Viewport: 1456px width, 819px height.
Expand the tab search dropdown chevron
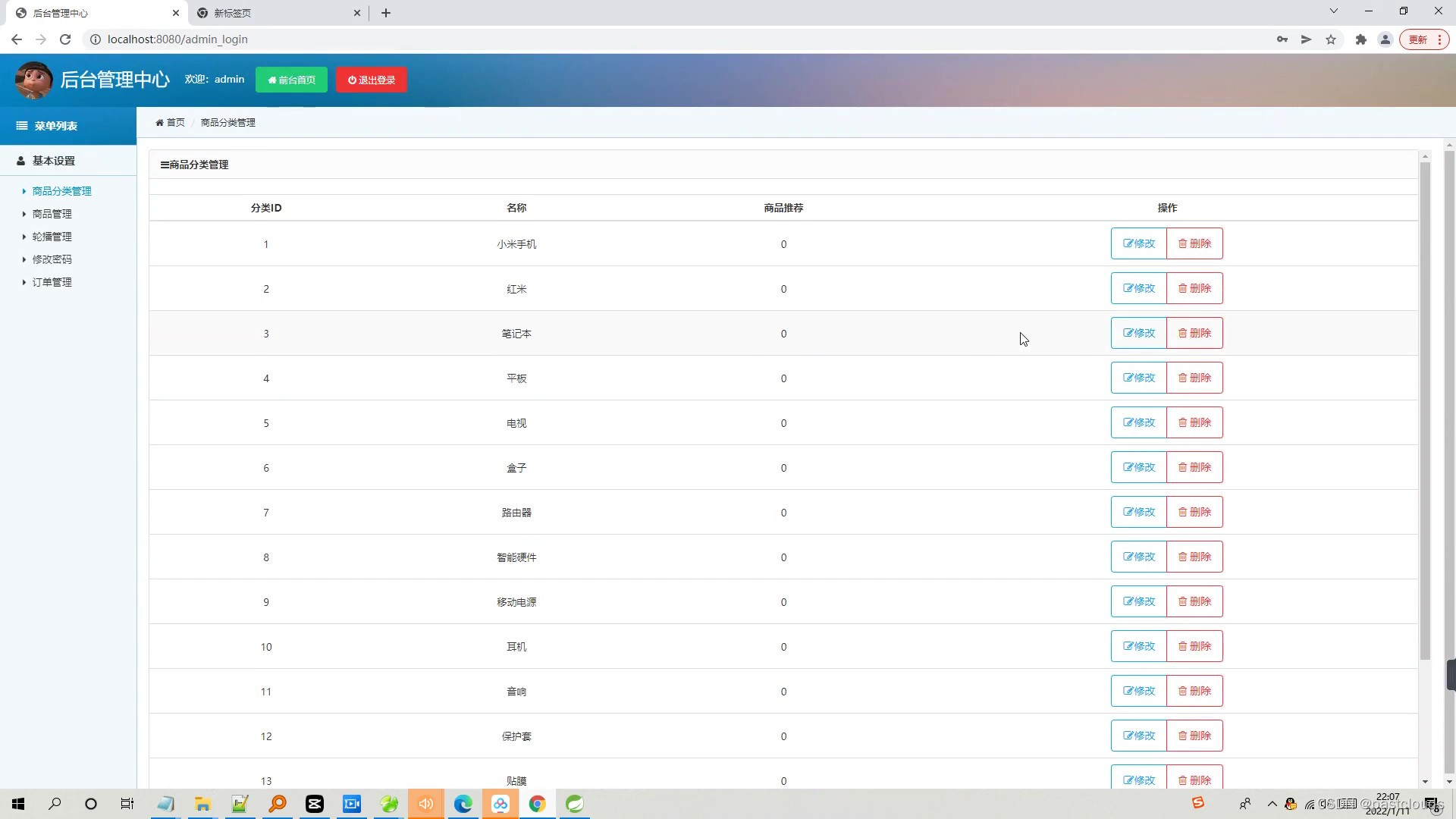1334,11
